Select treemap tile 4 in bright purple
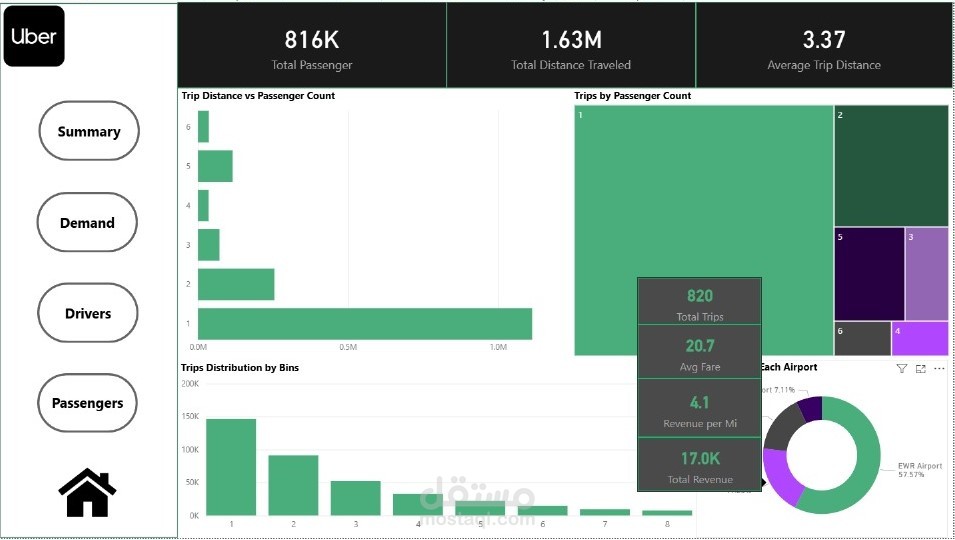This screenshot has height=540, width=955. coord(920,338)
